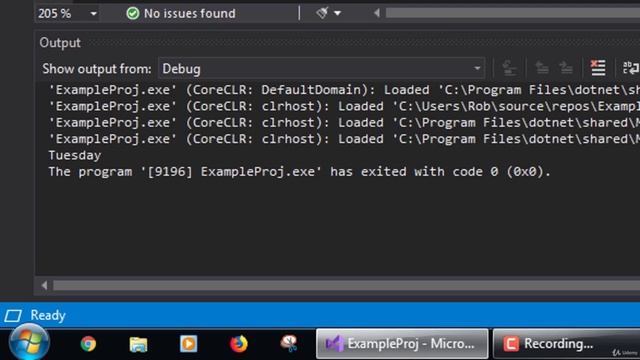Screen dimensions: 640x360
Task: Open Windows Media Player from the taskbar
Action: [x=189, y=344]
